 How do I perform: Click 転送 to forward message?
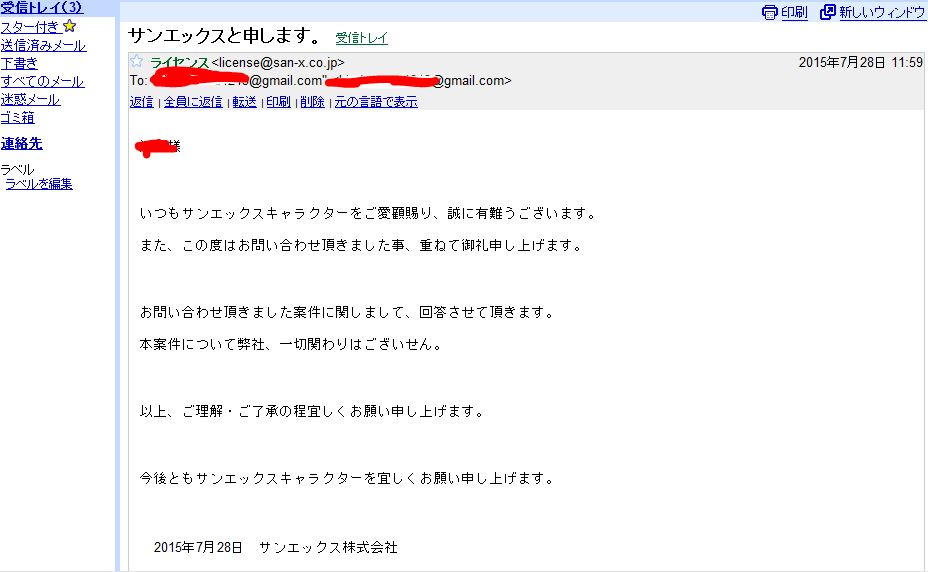click(244, 102)
